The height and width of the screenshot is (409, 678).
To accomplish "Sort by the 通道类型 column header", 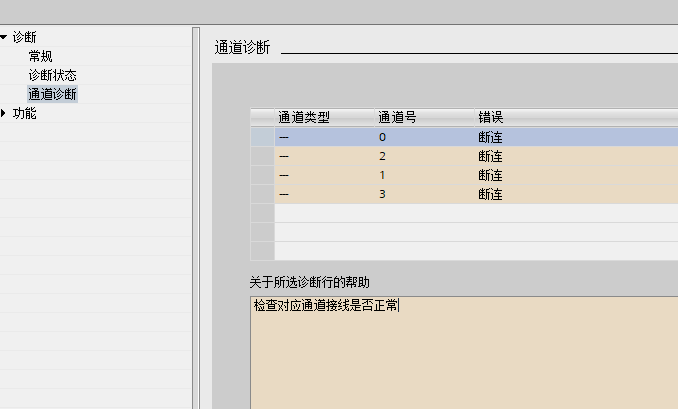I will (303, 118).
